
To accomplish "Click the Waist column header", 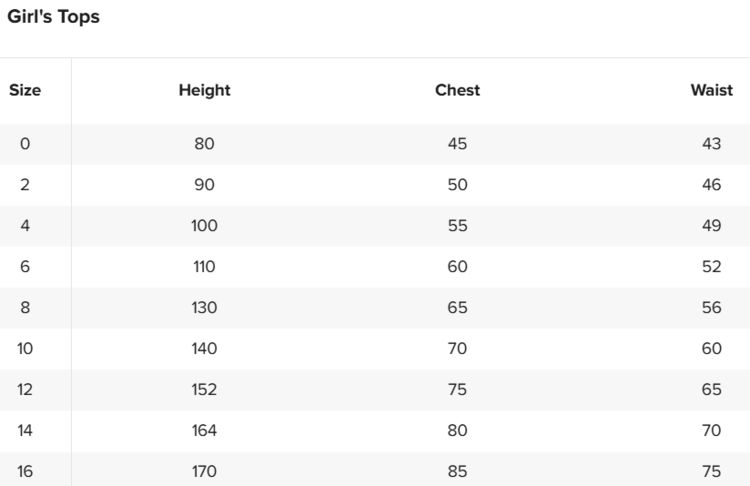I will [711, 90].
